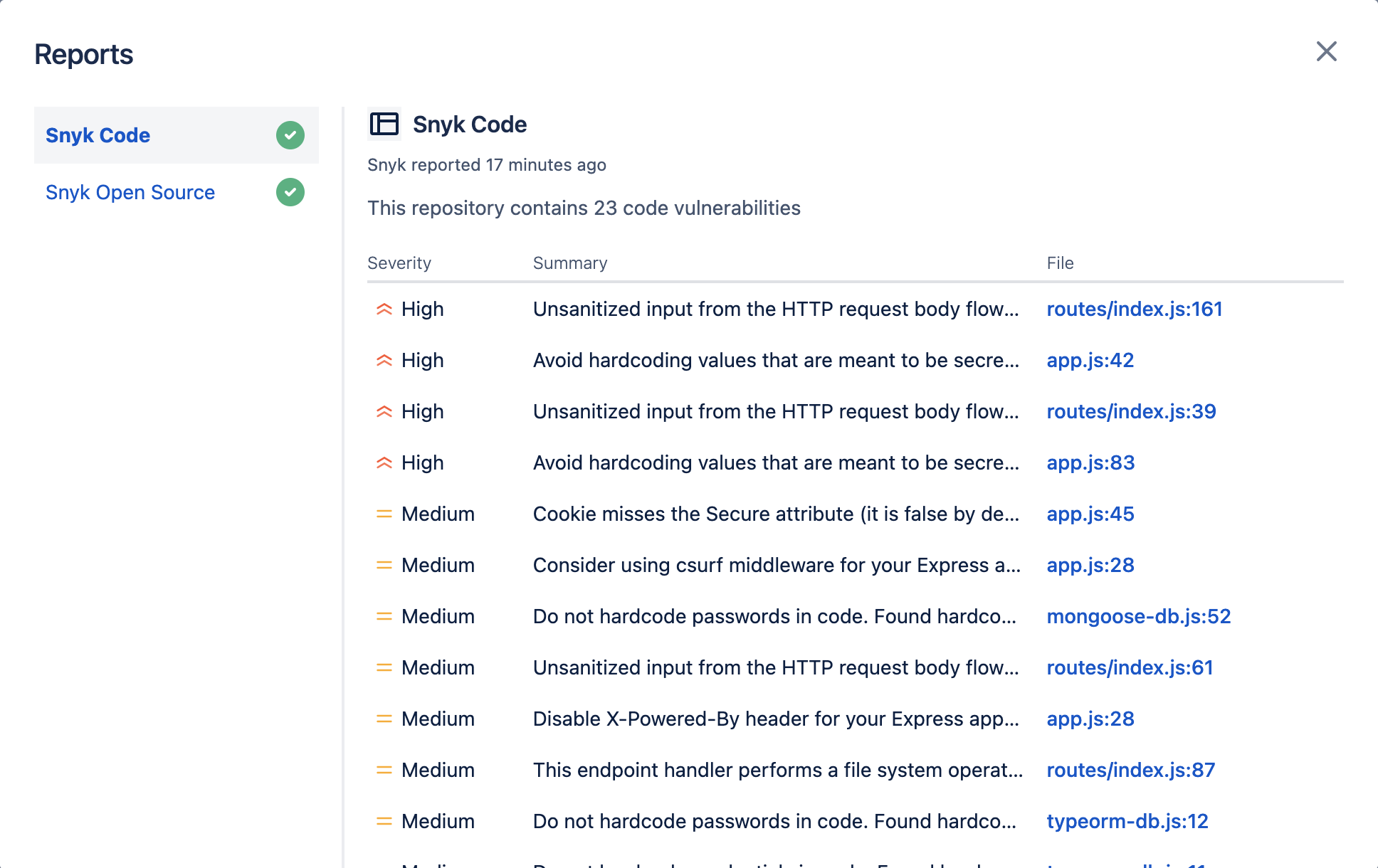Click Medium severity icon on app.js:45 row

coord(384,514)
